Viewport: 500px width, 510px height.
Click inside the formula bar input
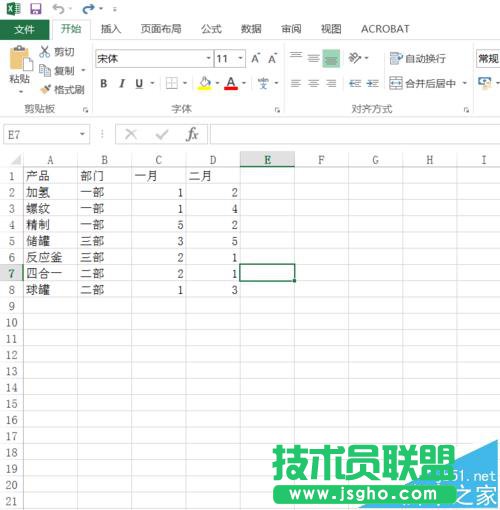coord(355,134)
